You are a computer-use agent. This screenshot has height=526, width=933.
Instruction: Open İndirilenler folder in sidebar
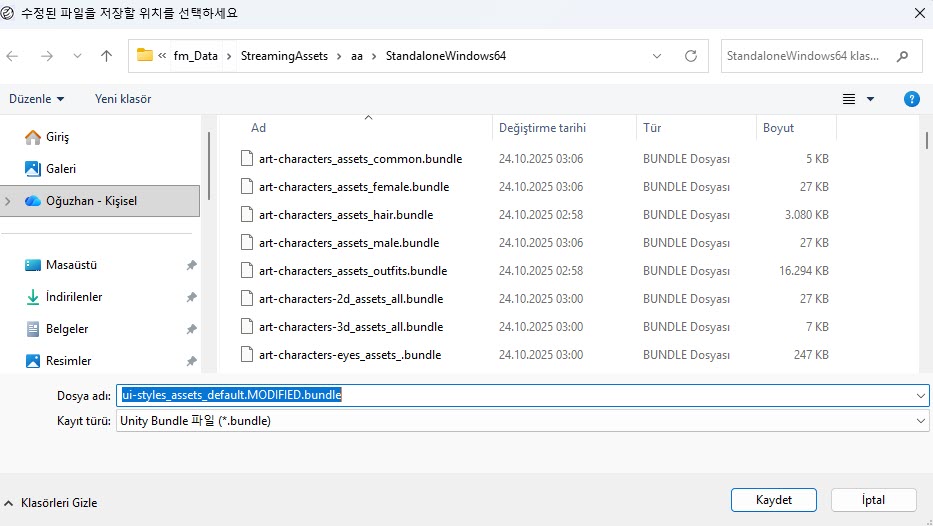coord(73,297)
